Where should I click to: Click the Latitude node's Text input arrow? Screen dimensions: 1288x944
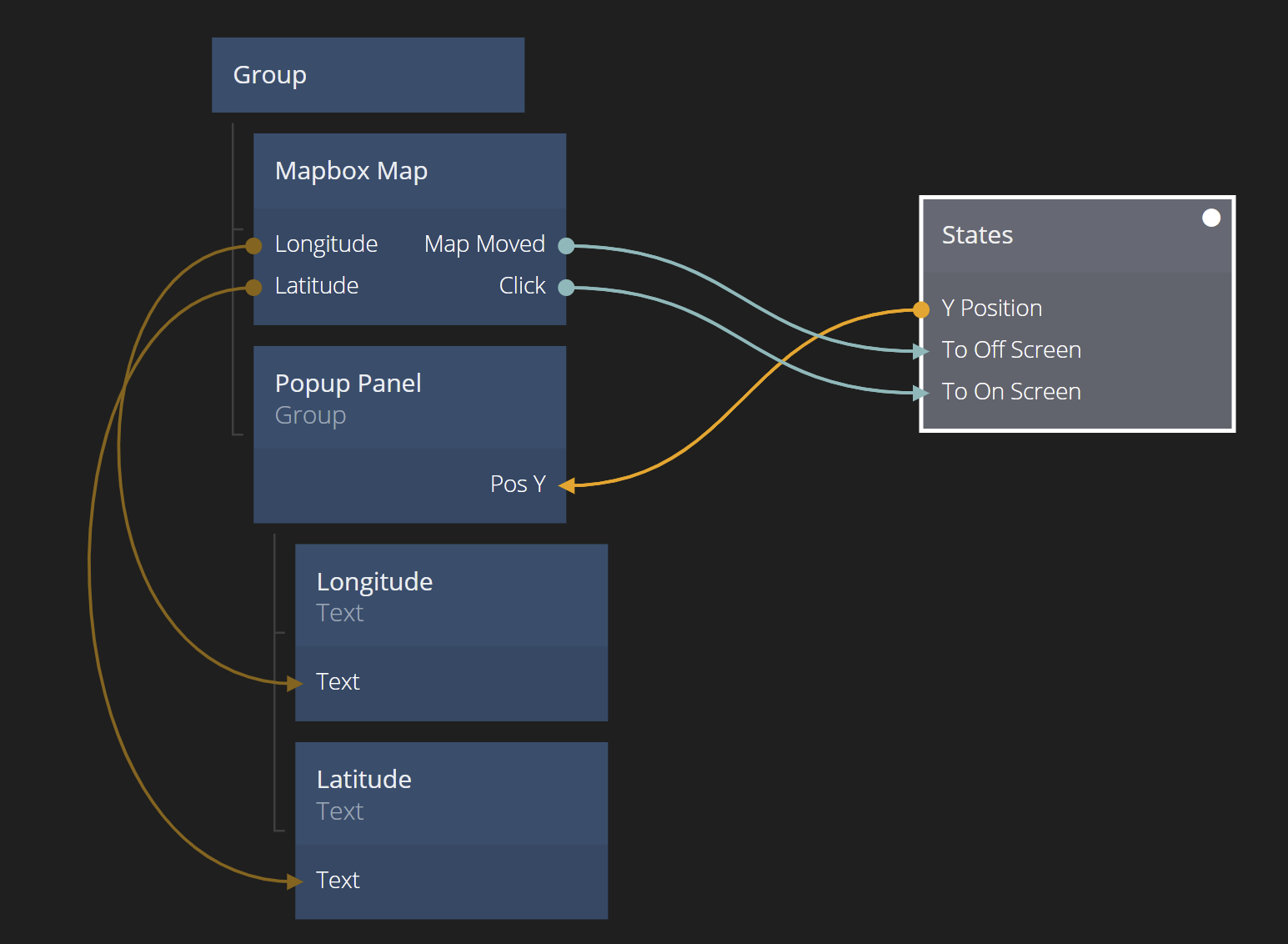click(295, 881)
